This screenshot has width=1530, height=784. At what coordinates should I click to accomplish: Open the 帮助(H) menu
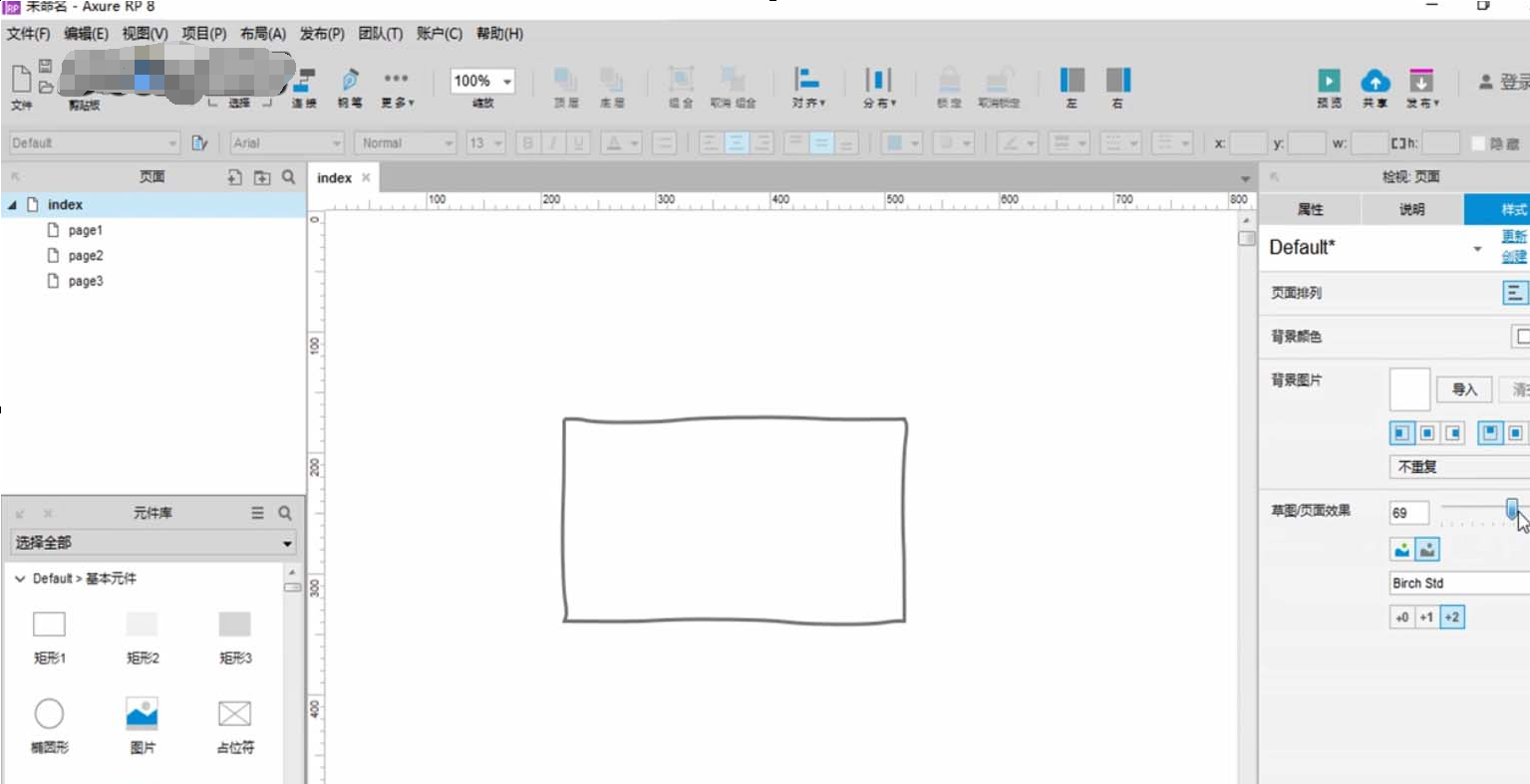point(499,34)
